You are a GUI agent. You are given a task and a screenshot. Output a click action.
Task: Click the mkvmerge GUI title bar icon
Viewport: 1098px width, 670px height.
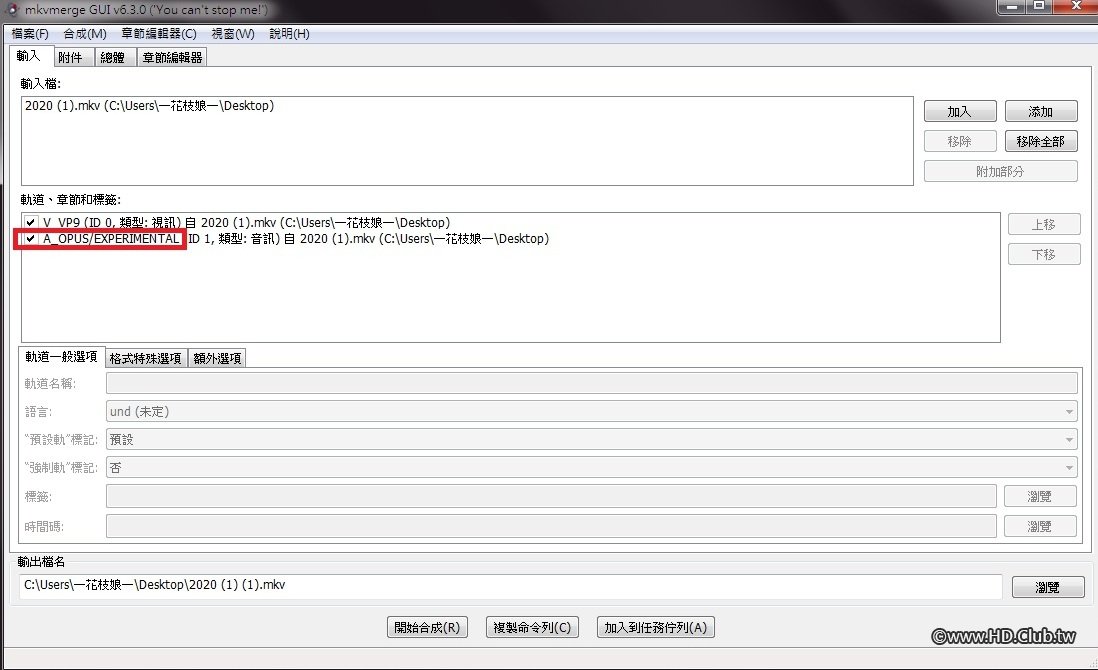coord(12,10)
